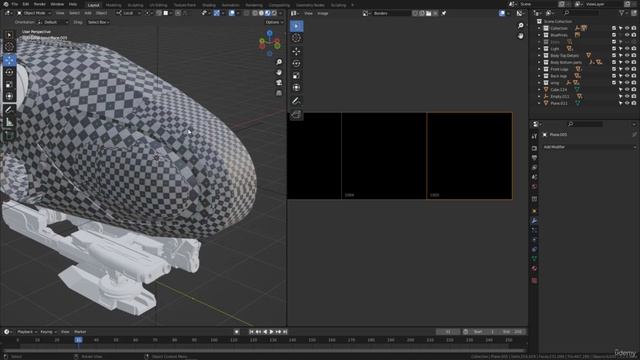Open the Add Modifier dropdown

tap(589, 147)
